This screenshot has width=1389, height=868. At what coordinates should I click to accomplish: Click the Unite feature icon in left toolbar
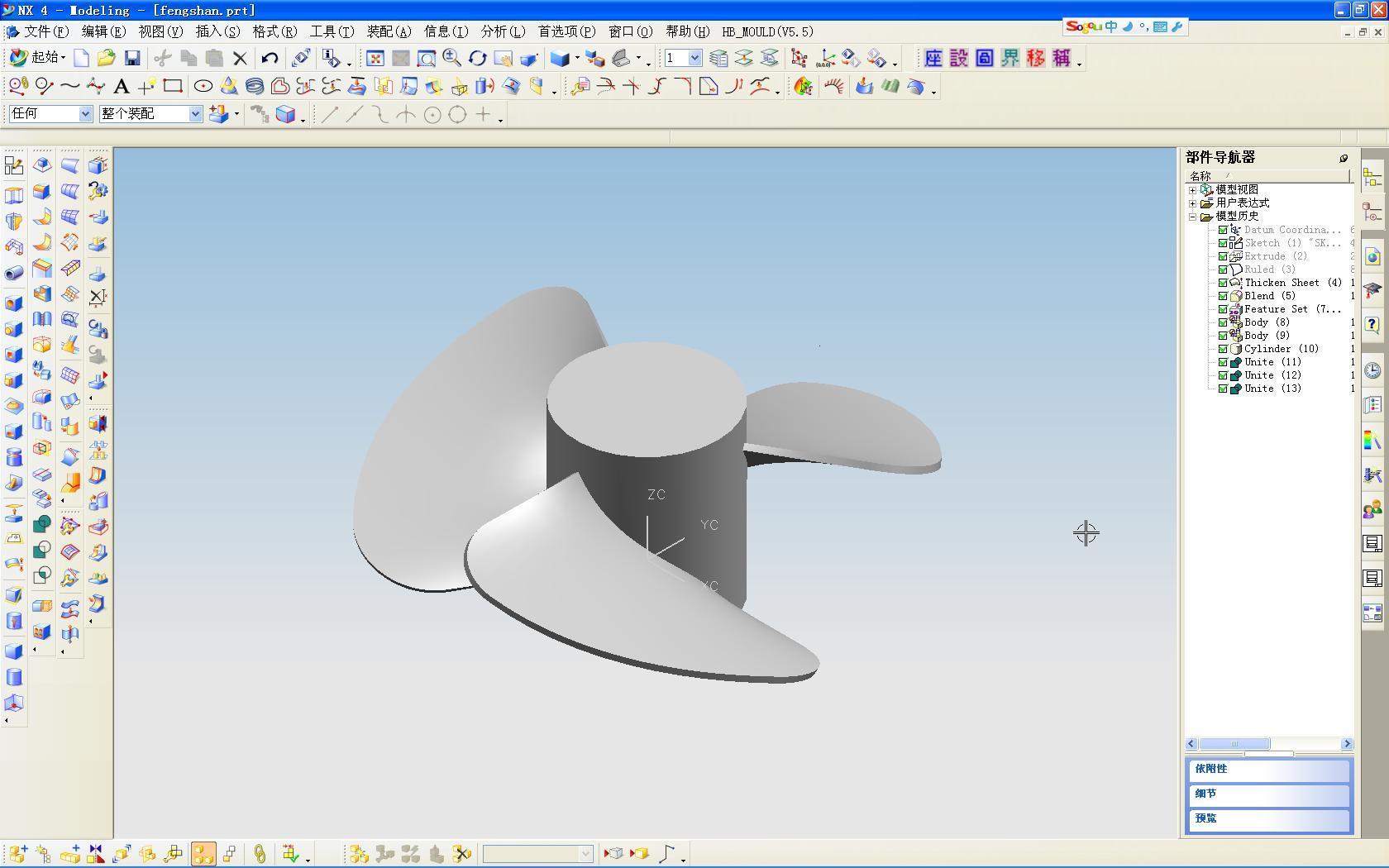[x=41, y=524]
